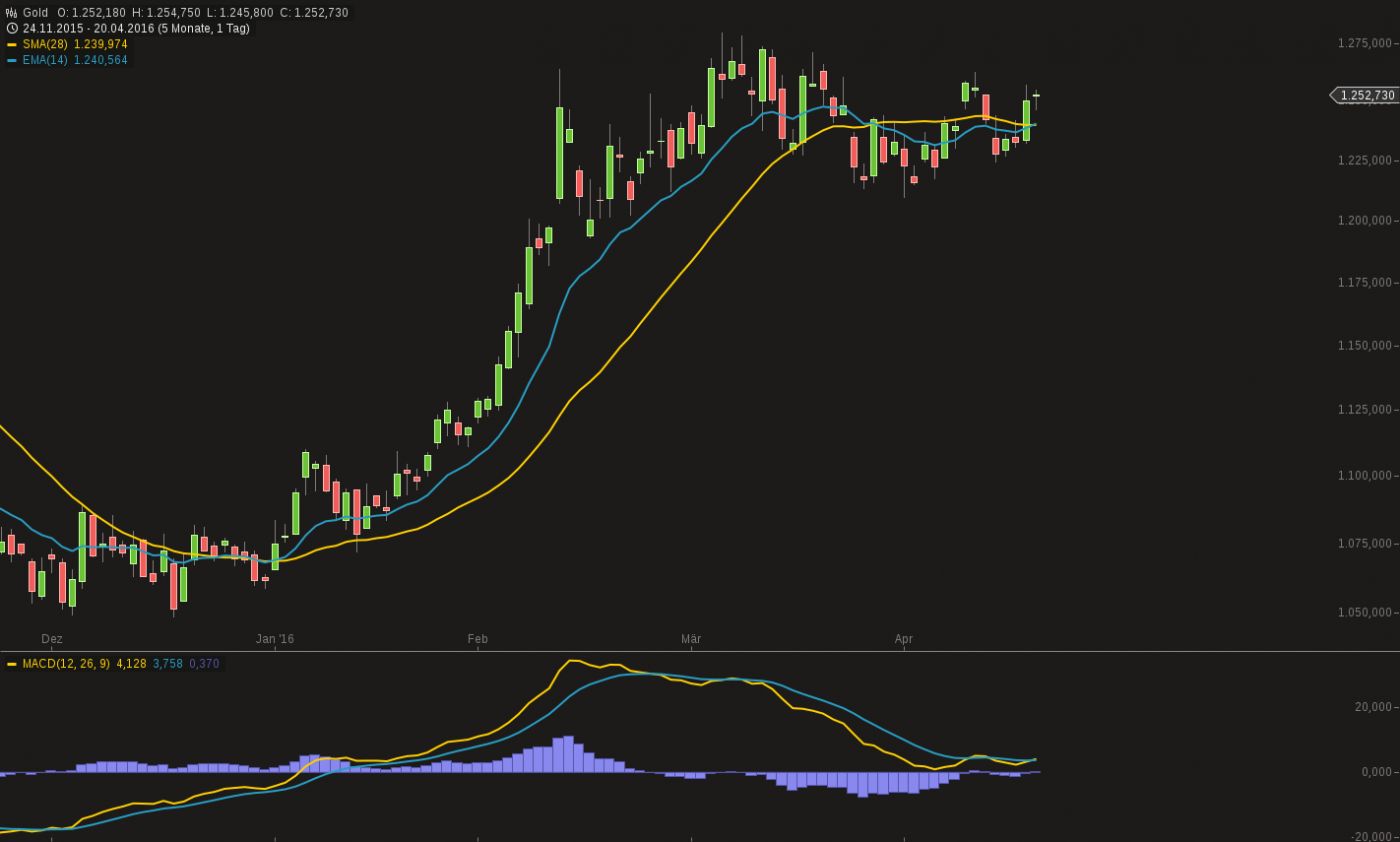Click the 1.225,000 price axis label

click(x=1364, y=160)
